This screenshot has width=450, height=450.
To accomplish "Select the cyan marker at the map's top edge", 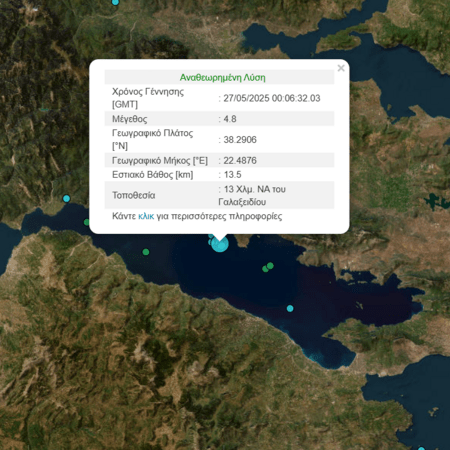I will (115, 2).
